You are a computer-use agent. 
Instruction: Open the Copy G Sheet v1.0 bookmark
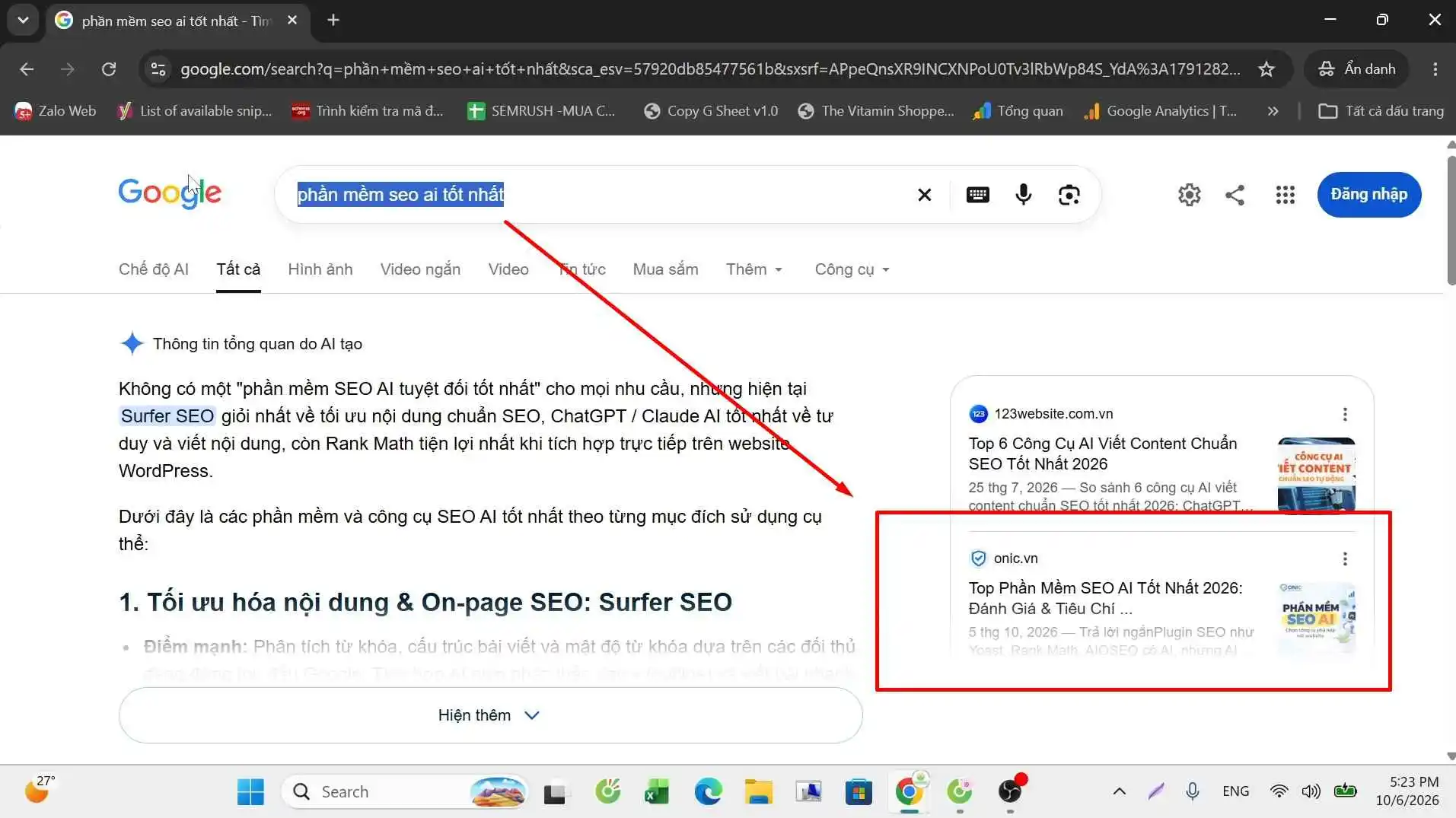coord(711,111)
